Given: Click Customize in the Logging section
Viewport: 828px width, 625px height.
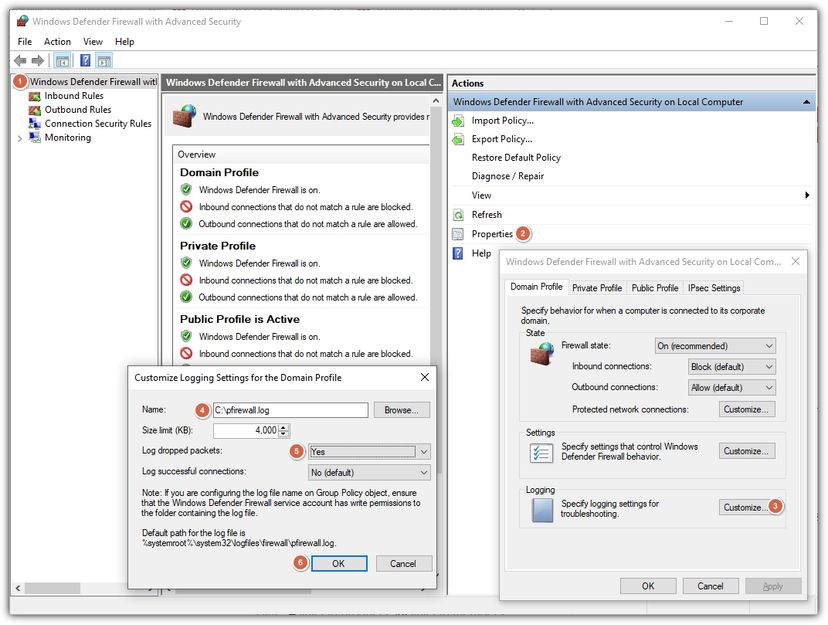Looking at the screenshot, I should pyautogui.click(x=747, y=507).
